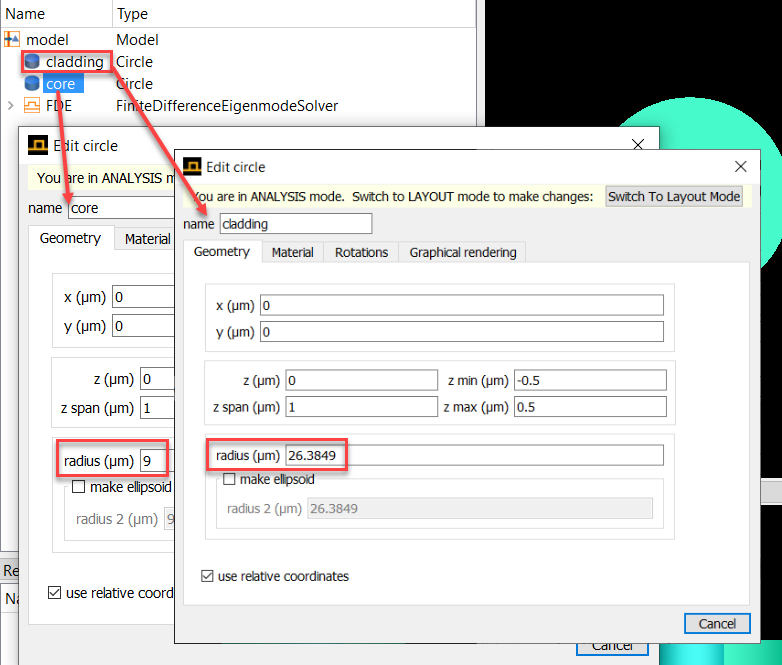Click the z min (µm) field showing -0.5
782x665 pixels.
coord(590,381)
